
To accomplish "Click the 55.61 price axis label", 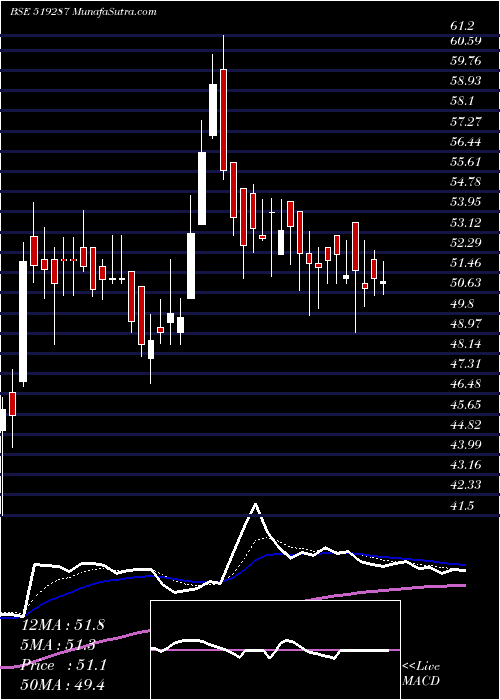I will [x=466, y=162].
